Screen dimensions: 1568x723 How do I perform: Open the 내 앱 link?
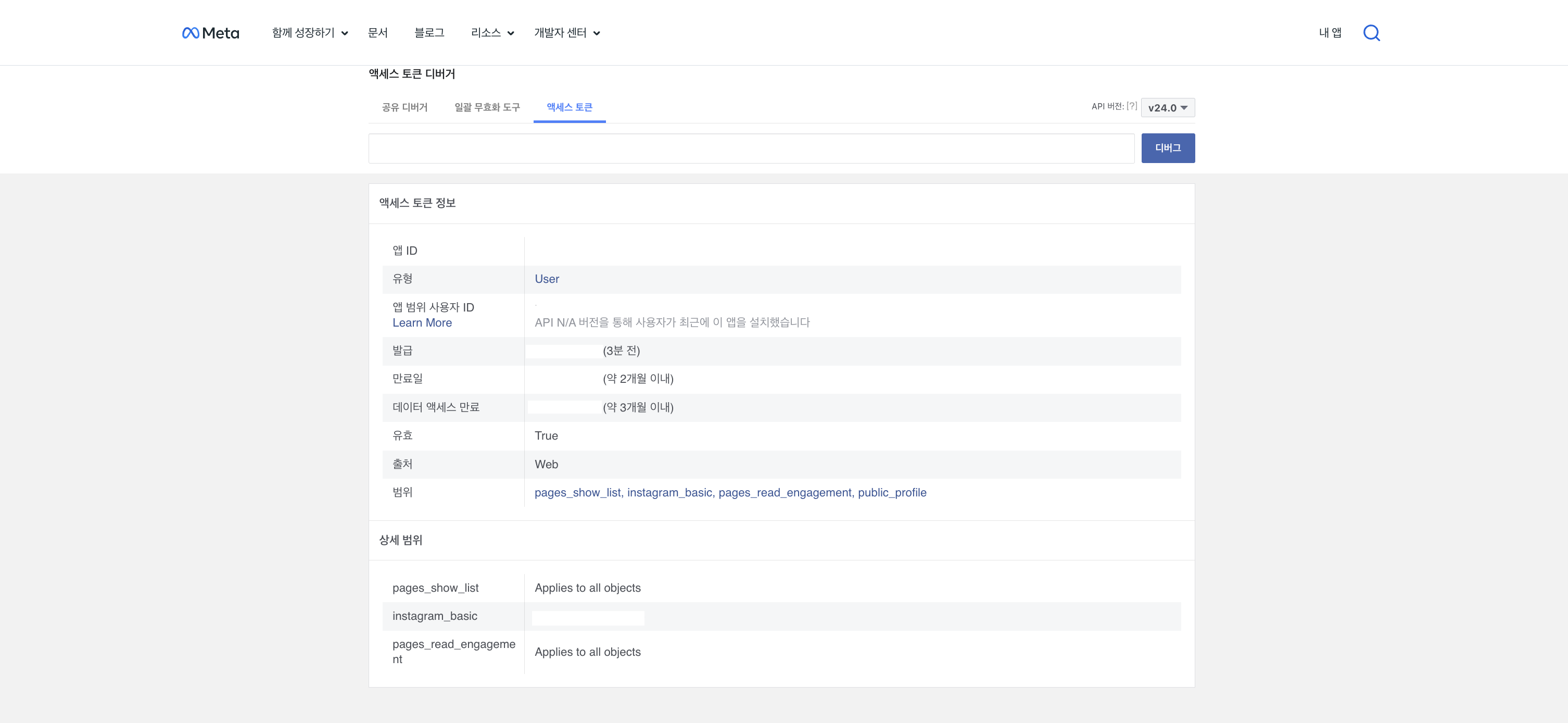[x=1330, y=33]
